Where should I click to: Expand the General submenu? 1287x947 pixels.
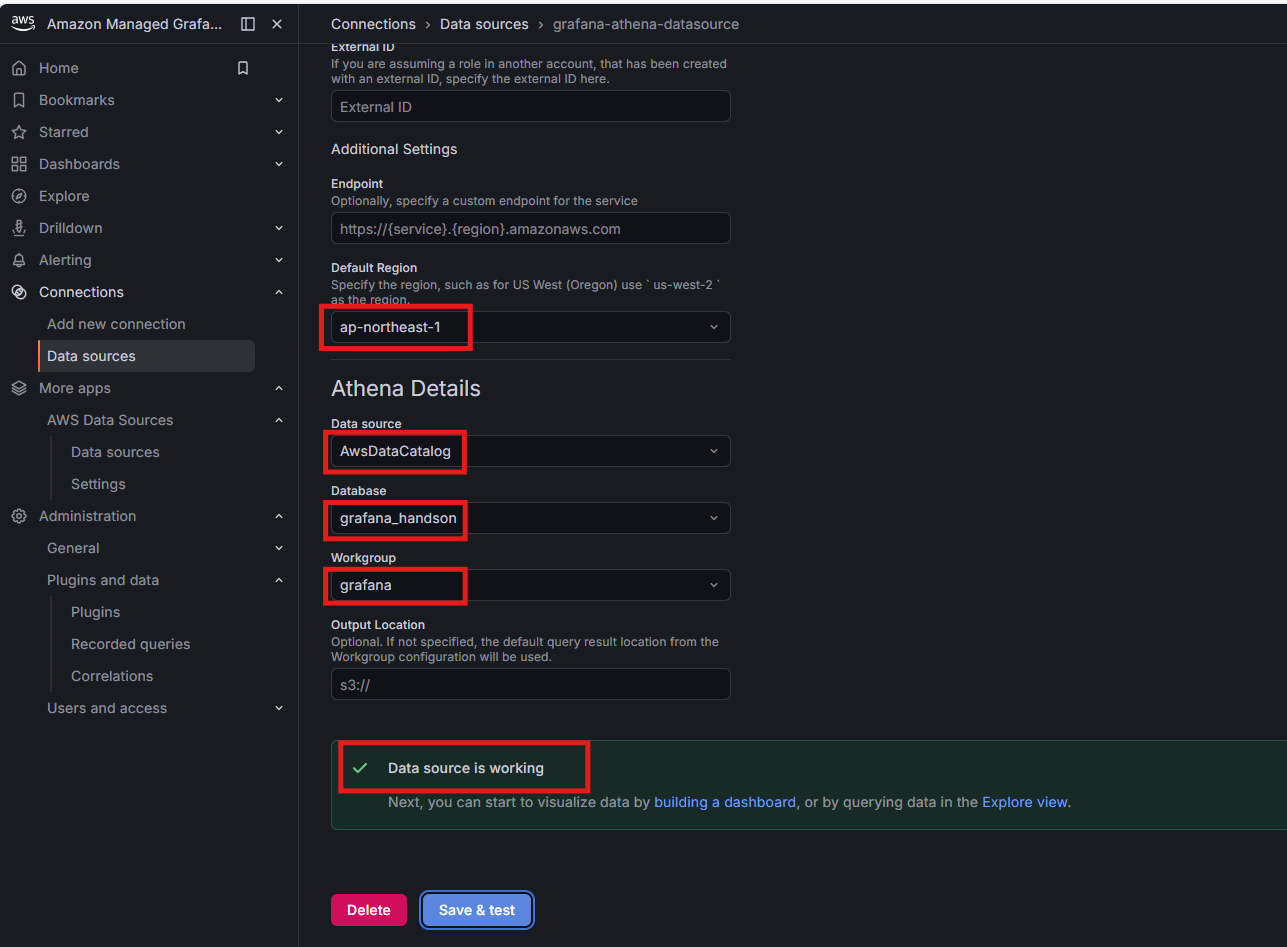pyautogui.click(x=279, y=548)
